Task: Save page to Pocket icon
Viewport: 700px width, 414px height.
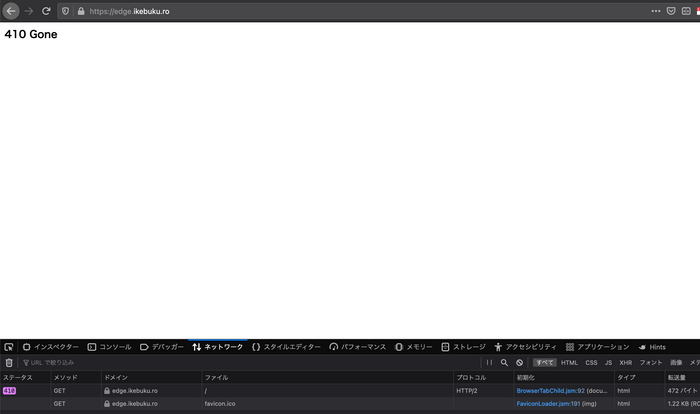Action: click(671, 11)
